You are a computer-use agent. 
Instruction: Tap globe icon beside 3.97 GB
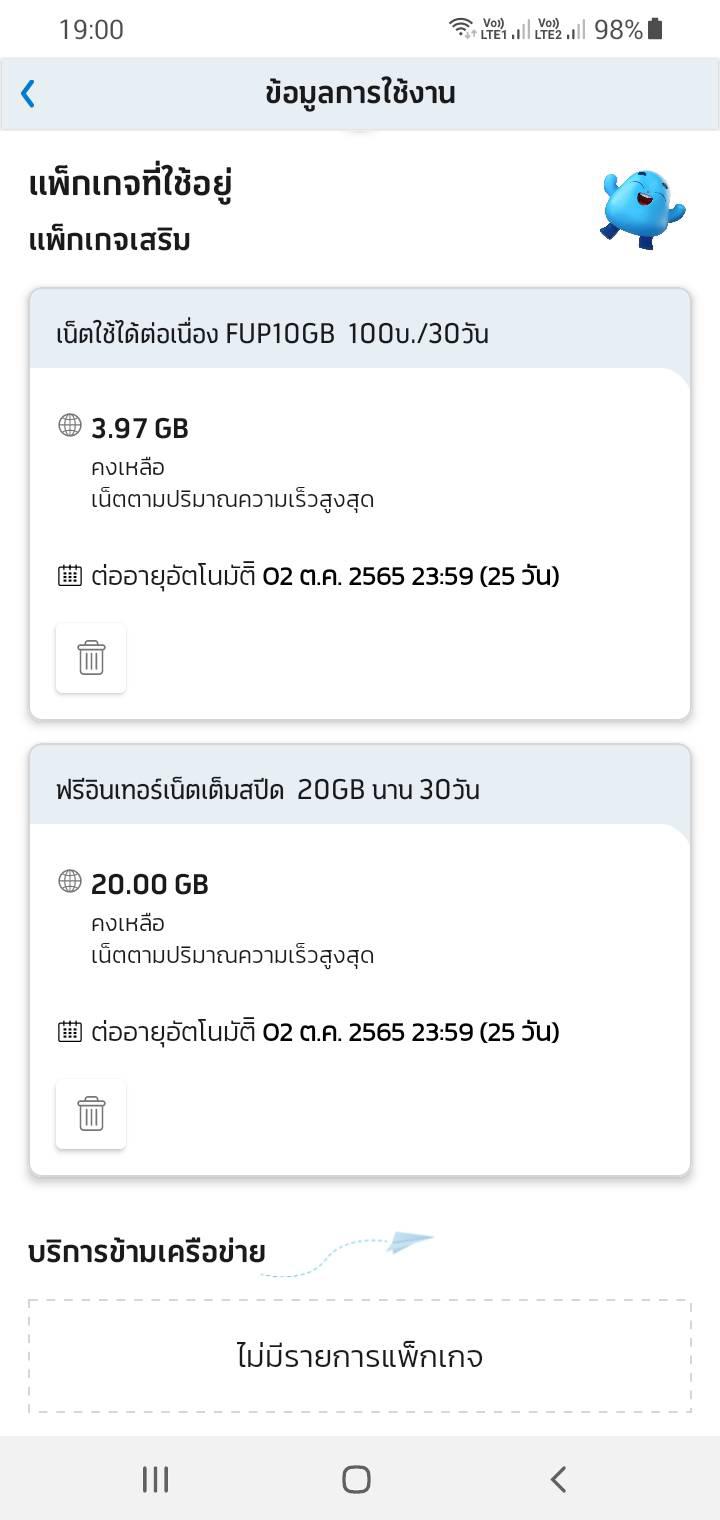tap(70, 426)
